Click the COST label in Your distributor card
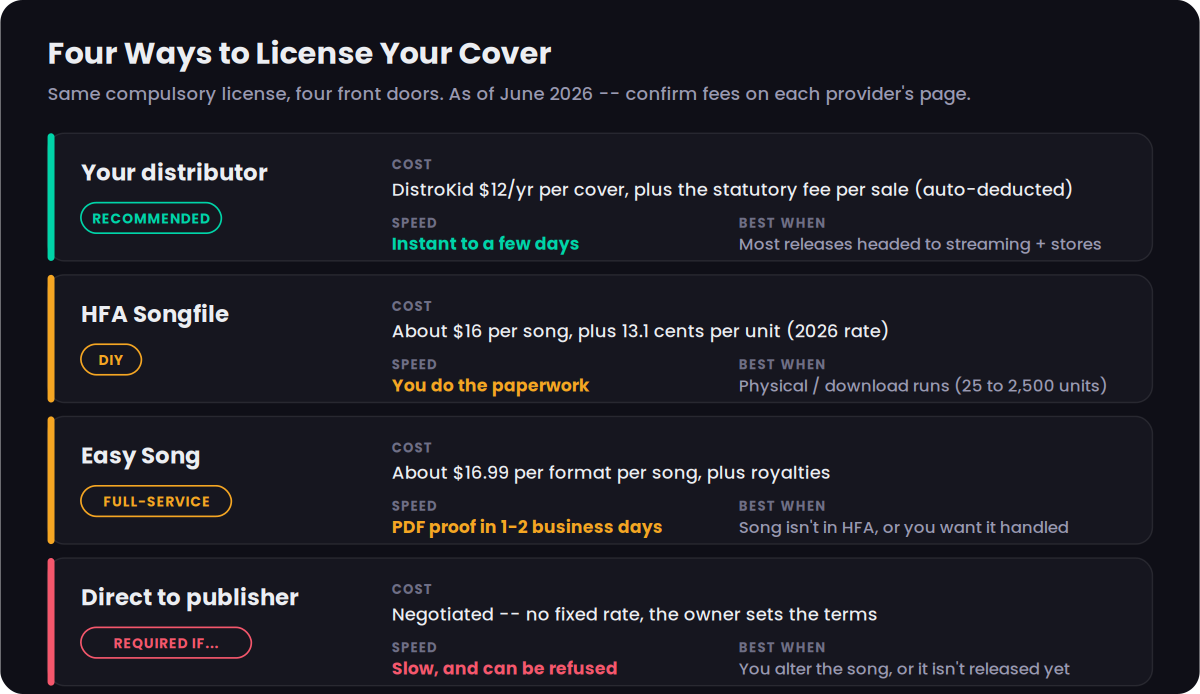The height and width of the screenshot is (694, 1200). (412, 164)
